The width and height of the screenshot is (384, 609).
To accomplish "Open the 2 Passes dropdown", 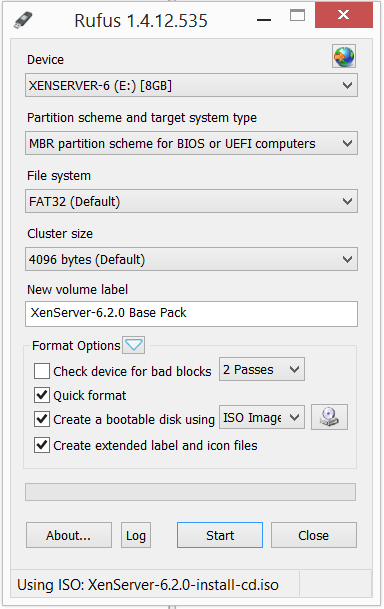I will 262,369.
